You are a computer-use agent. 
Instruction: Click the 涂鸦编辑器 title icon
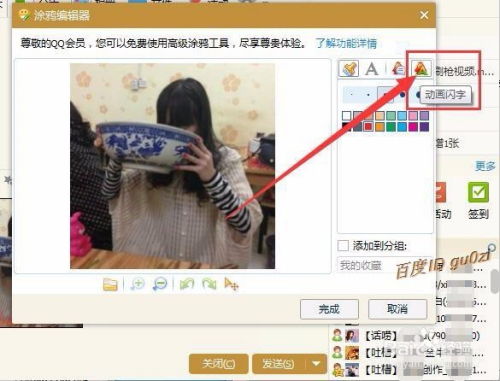tap(24, 15)
